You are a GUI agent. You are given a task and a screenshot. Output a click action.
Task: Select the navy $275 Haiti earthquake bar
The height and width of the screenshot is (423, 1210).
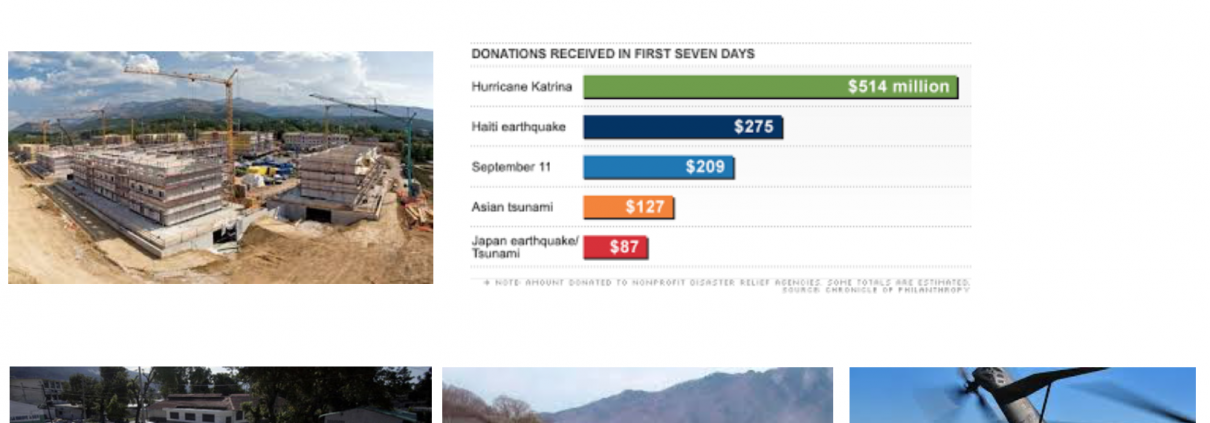tap(683, 127)
